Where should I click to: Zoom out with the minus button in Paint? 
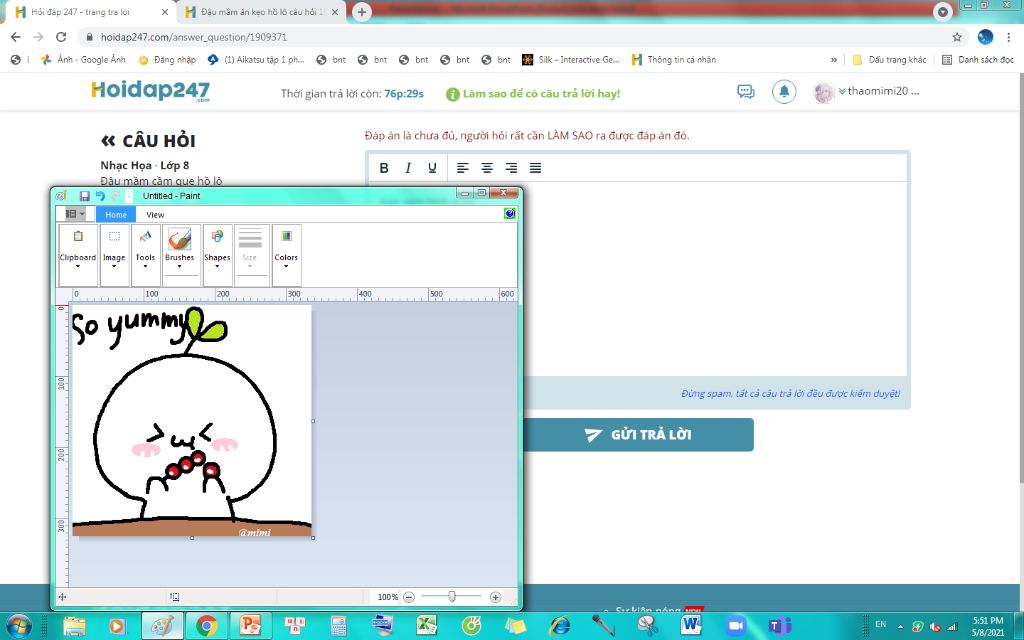(x=409, y=597)
